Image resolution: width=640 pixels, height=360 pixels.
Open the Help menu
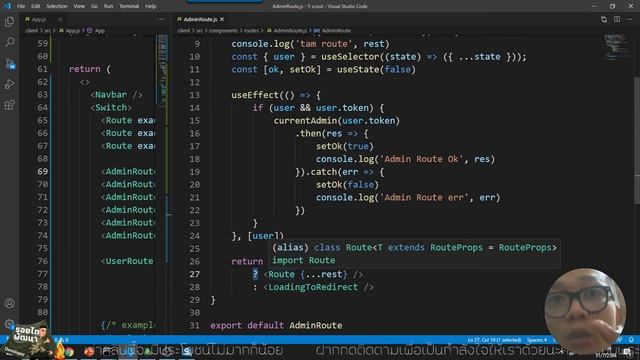151,6
